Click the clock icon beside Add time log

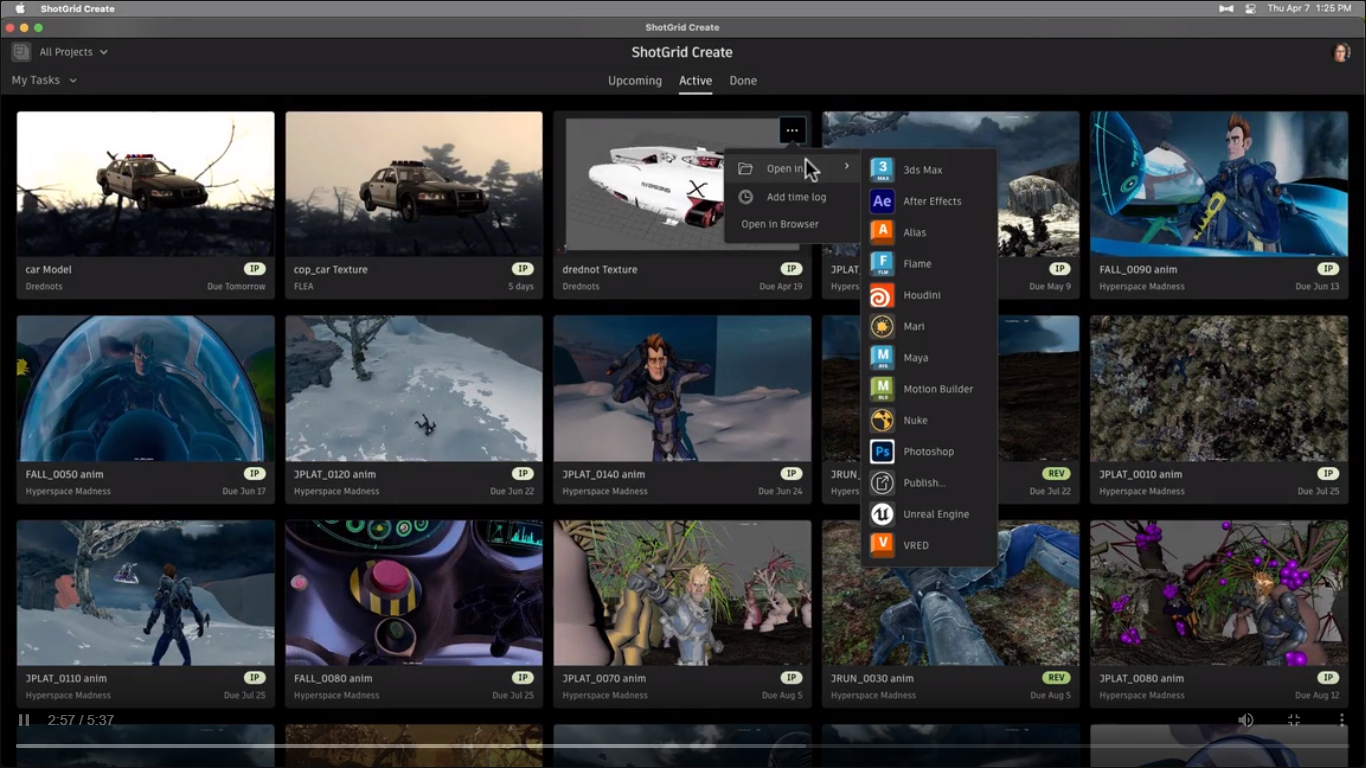point(746,197)
